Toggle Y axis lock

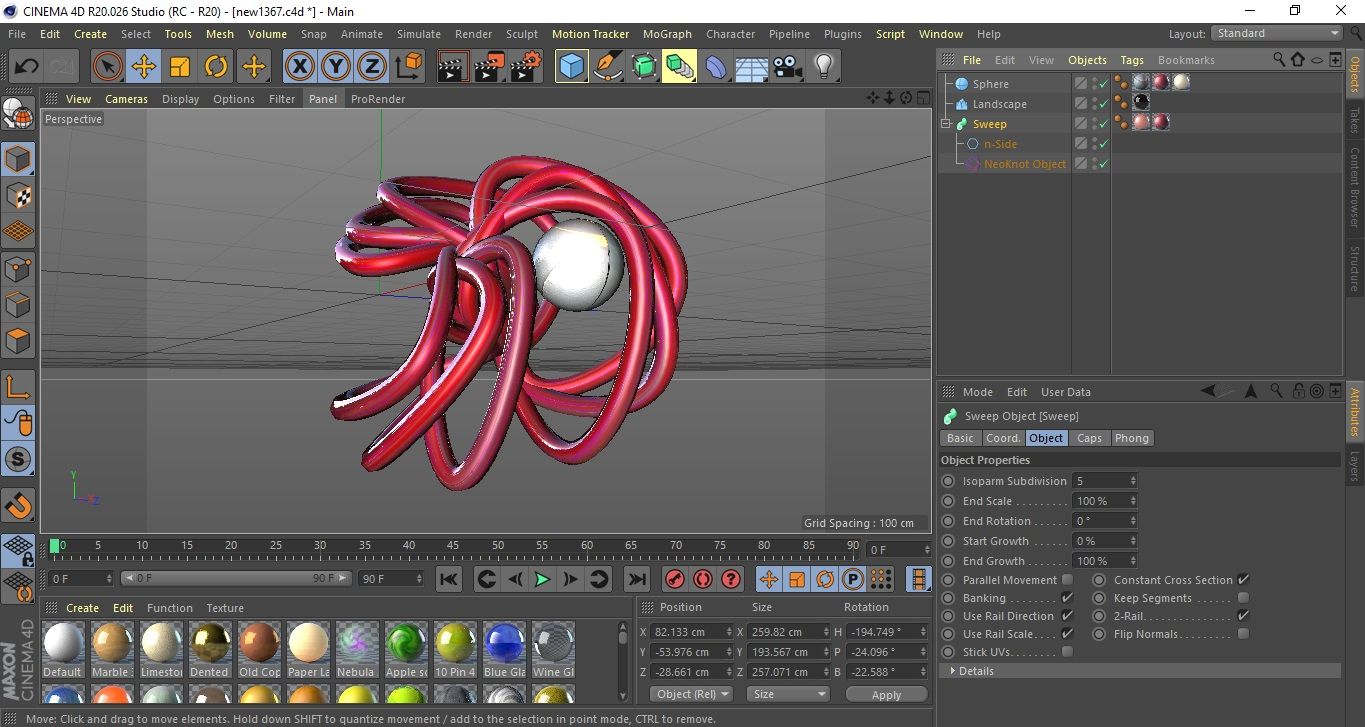point(335,67)
